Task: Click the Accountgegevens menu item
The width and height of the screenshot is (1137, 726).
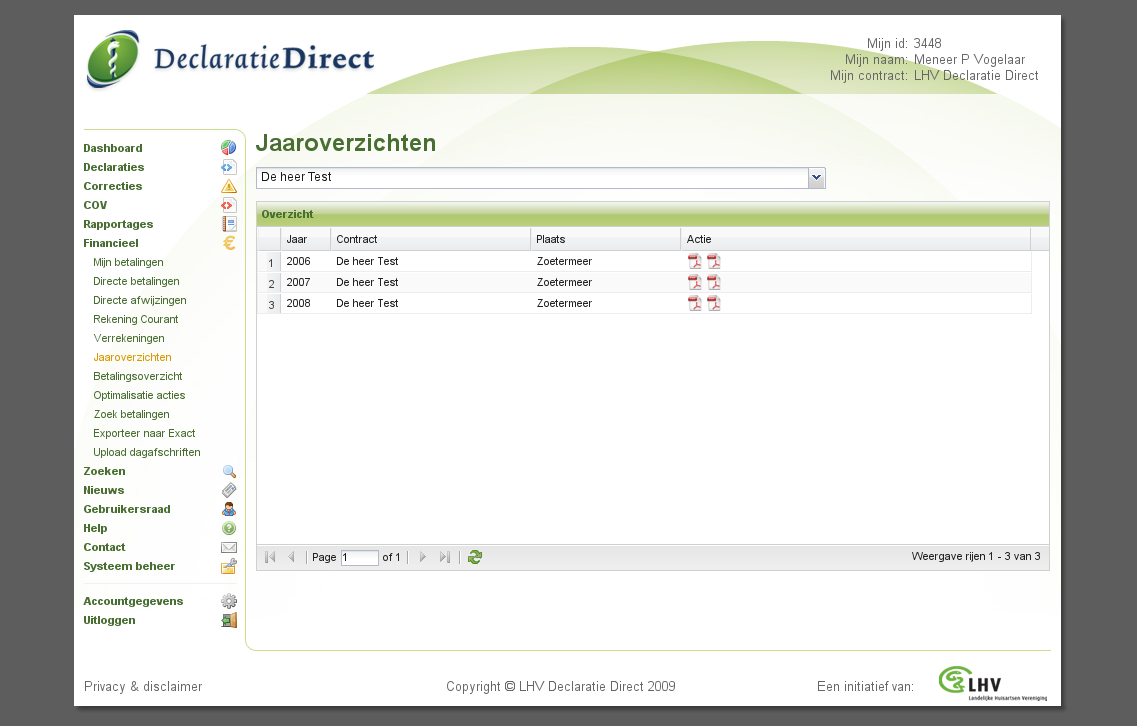Action: coord(133,601)
